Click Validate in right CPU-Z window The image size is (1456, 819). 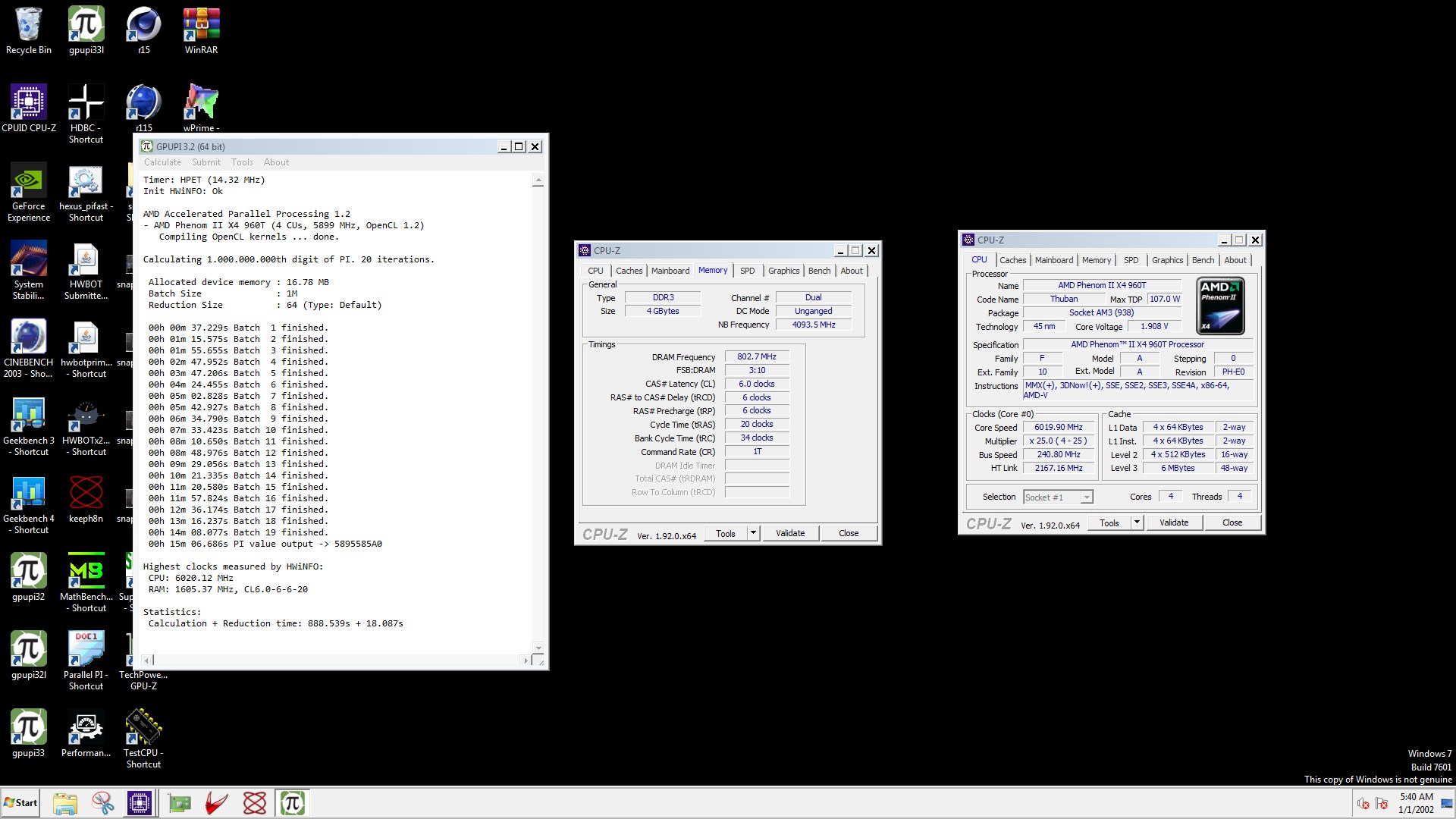[x=1174, y=522]
